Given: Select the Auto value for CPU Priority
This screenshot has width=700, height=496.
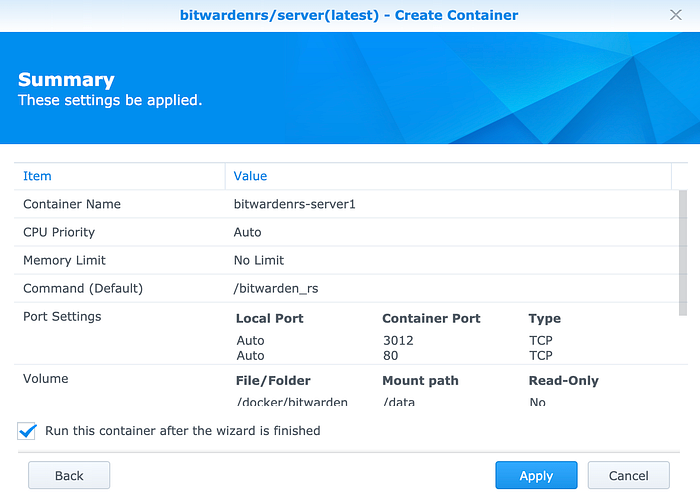Looking at the screenshot, I should (247, 232).
